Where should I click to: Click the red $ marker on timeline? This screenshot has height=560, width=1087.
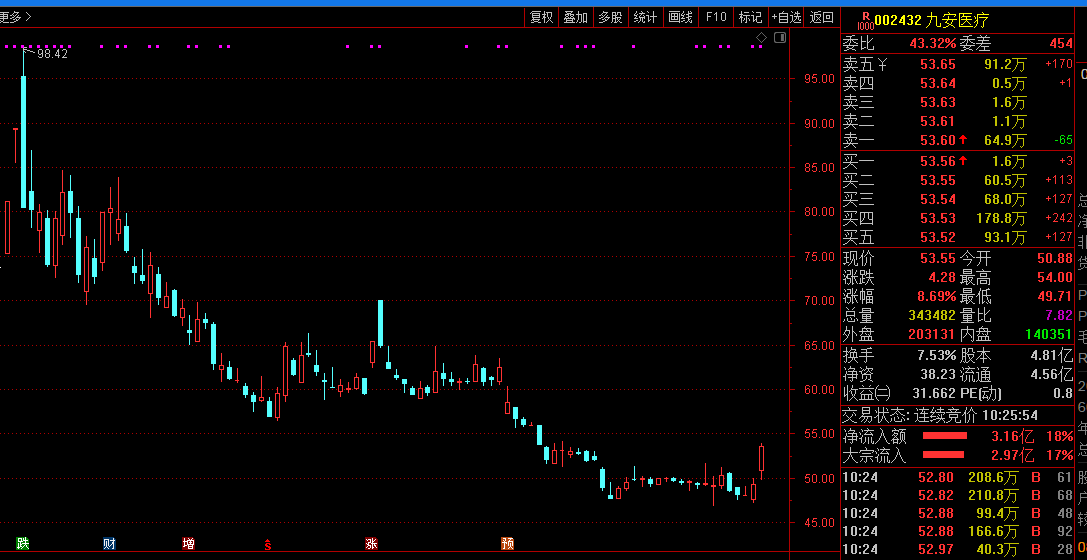point(268,545)
